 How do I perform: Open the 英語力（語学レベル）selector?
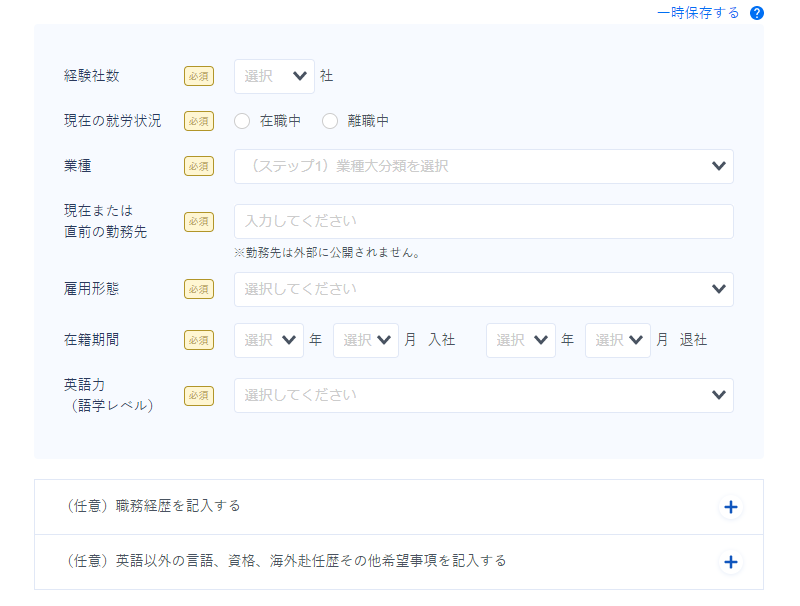click(484, 395)
